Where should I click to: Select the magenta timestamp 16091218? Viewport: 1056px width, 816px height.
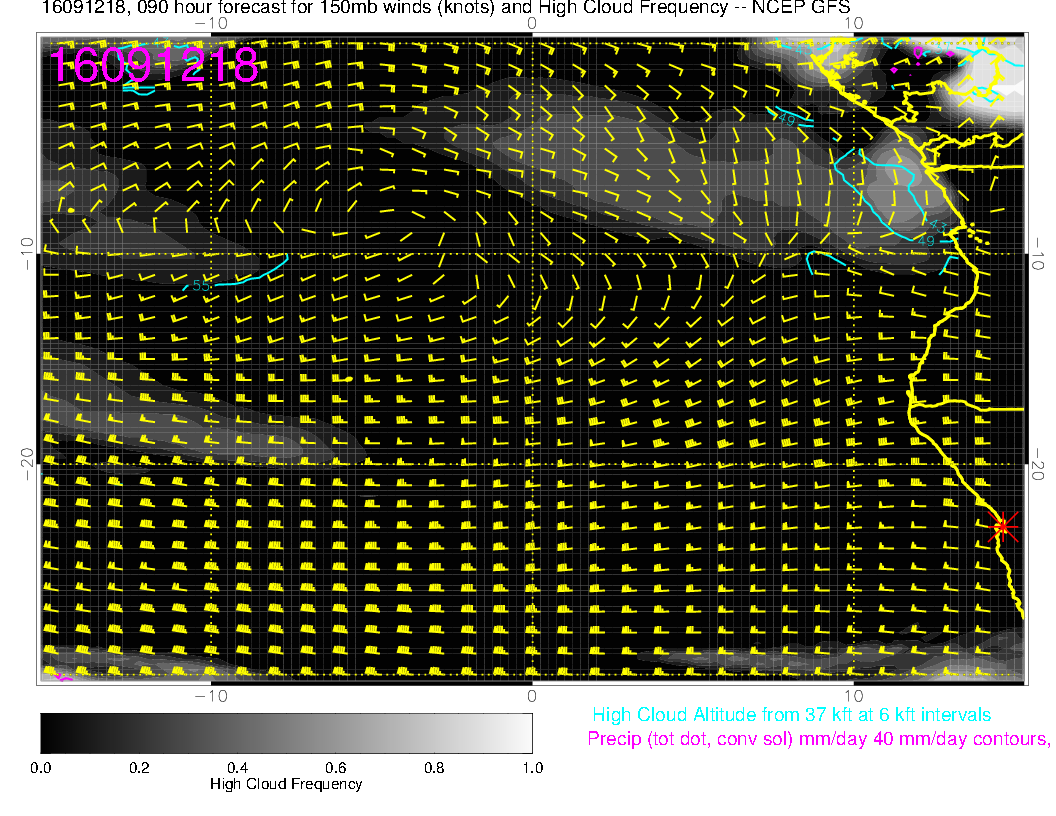155,66
